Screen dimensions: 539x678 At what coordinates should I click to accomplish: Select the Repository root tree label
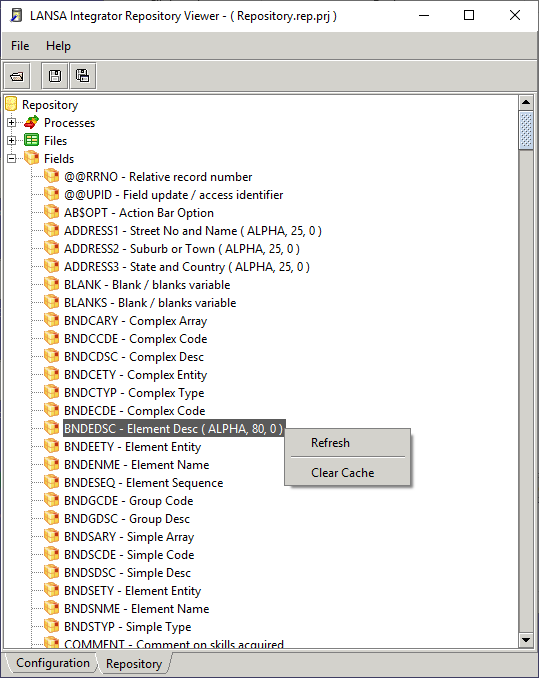(x=50, y=105)
